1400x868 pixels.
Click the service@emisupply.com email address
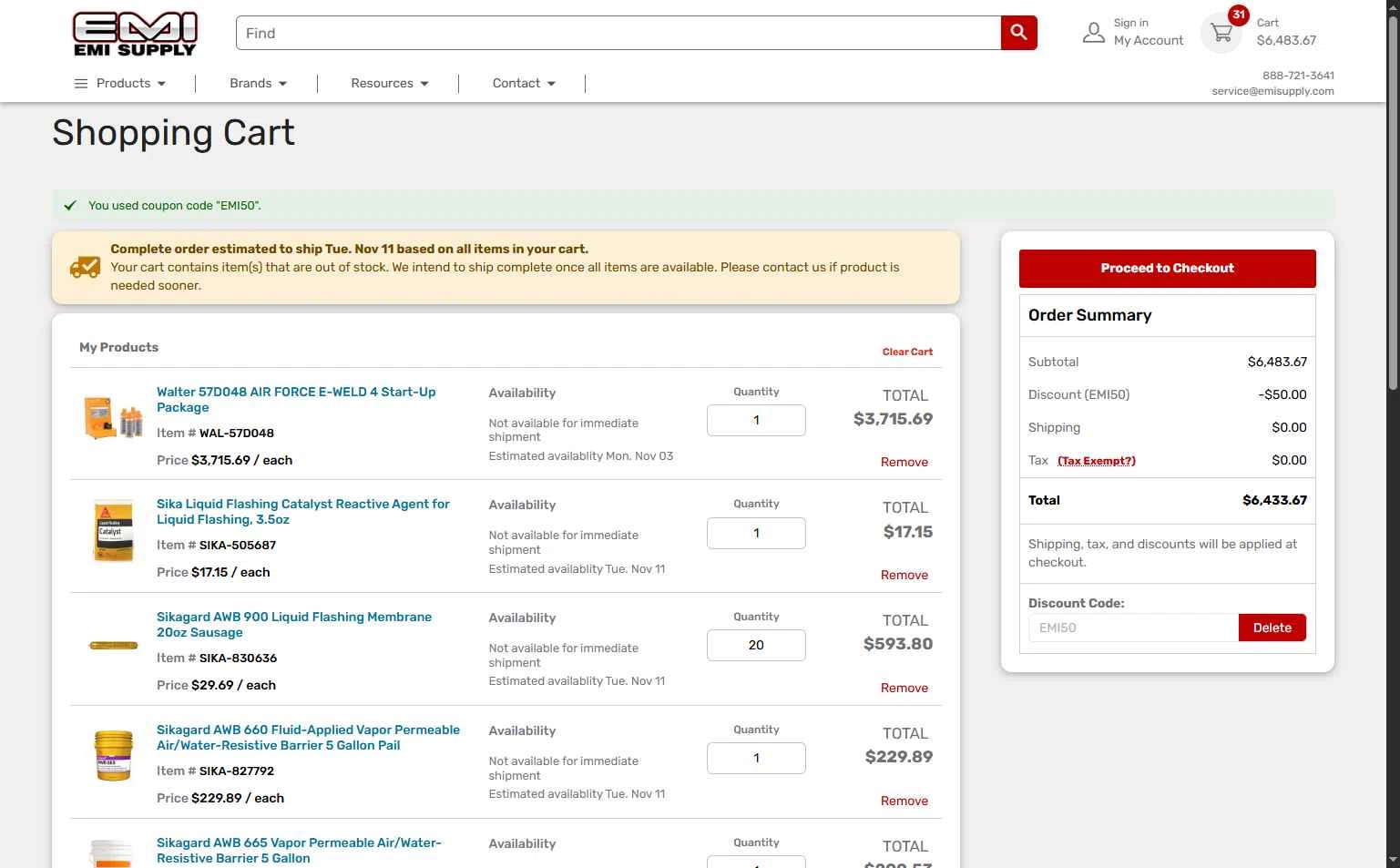click(1272, 91)
